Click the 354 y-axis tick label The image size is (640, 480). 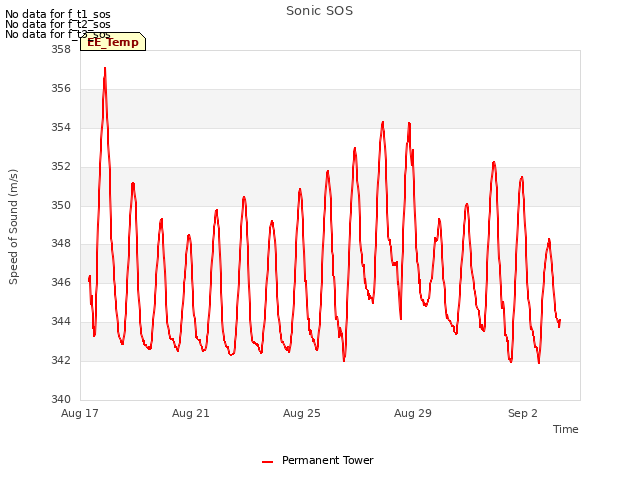coord(61,128)
